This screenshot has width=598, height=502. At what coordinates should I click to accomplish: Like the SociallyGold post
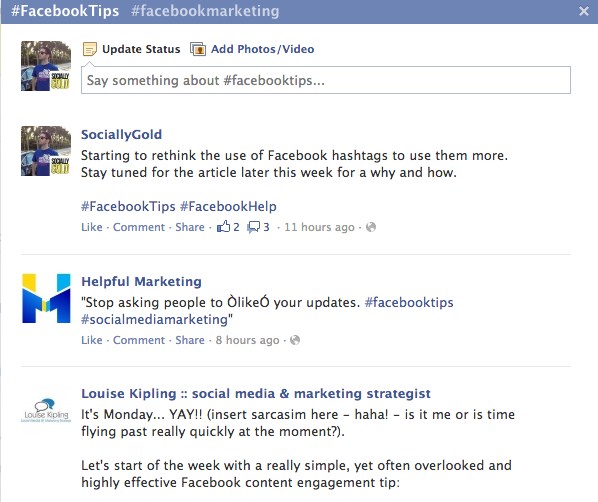point(92,227)
